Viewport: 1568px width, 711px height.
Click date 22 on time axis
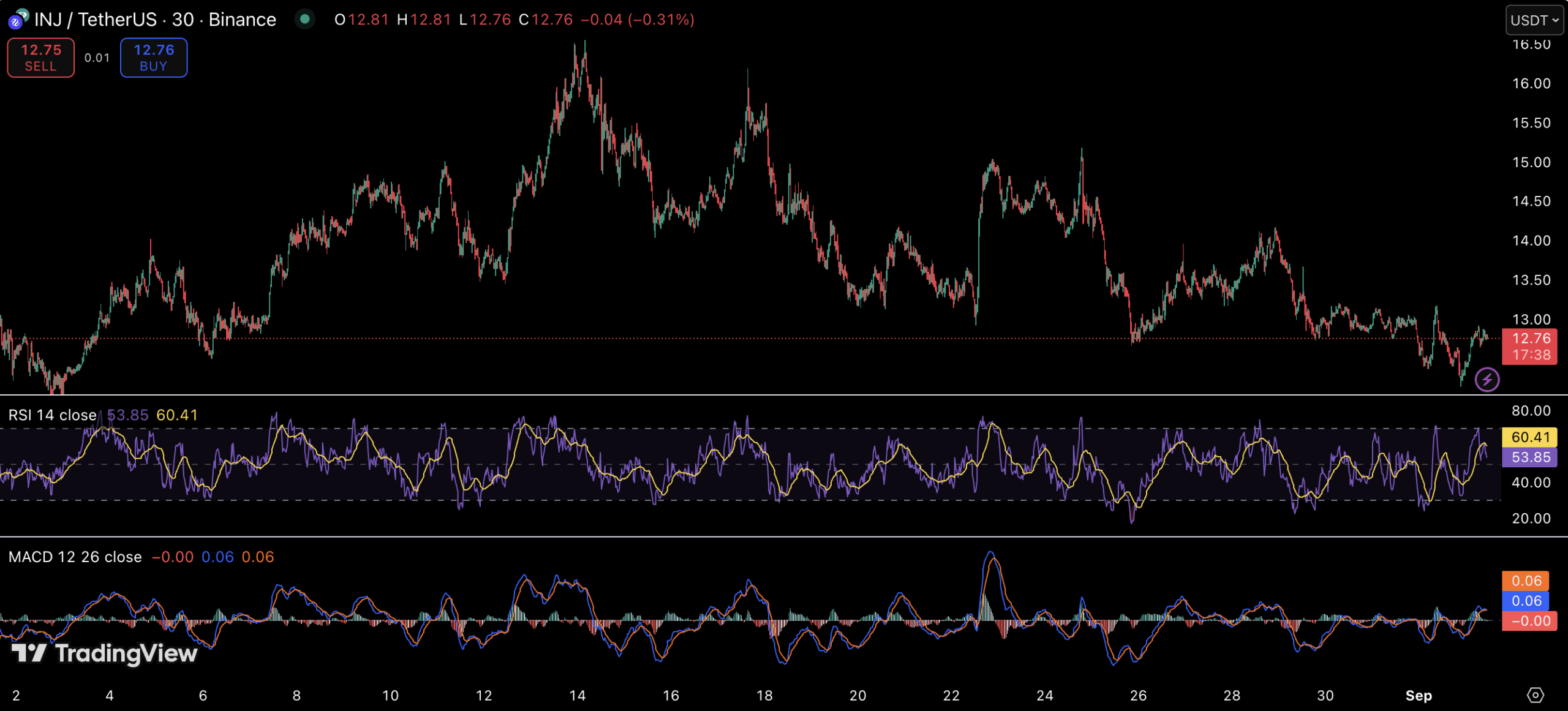click(x=951, y=696)
